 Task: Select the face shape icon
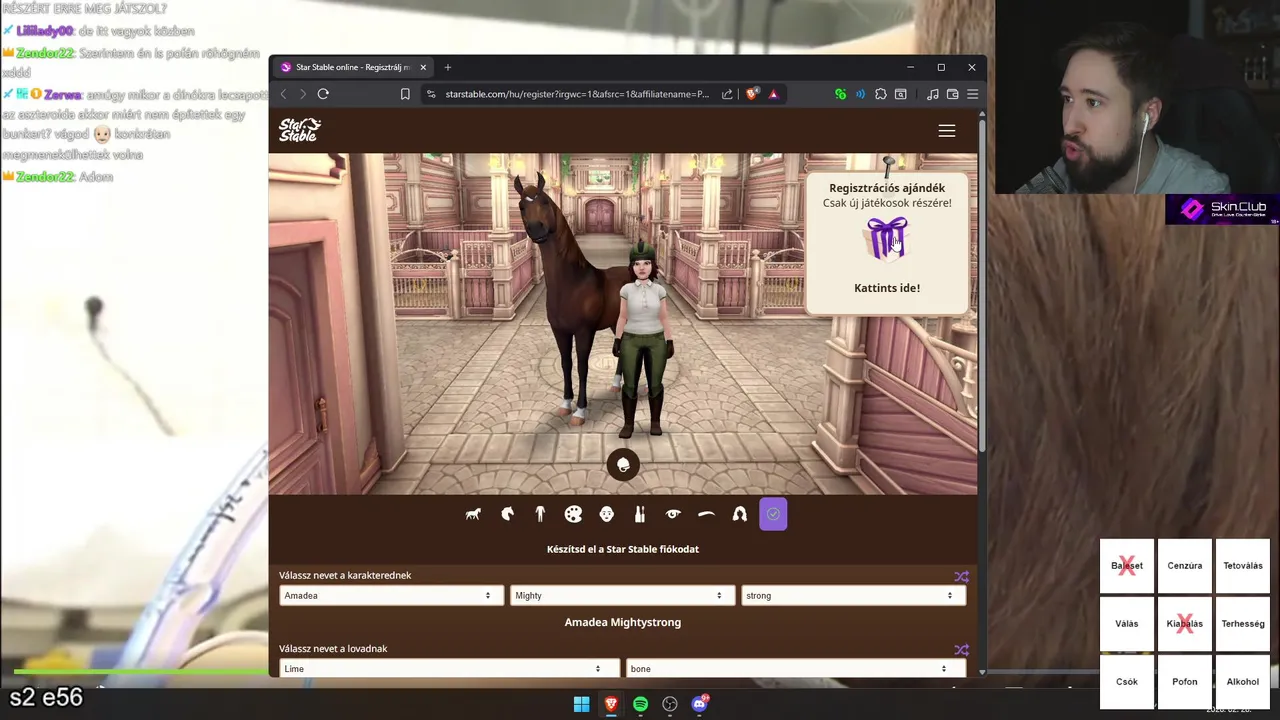coord(607,514)
